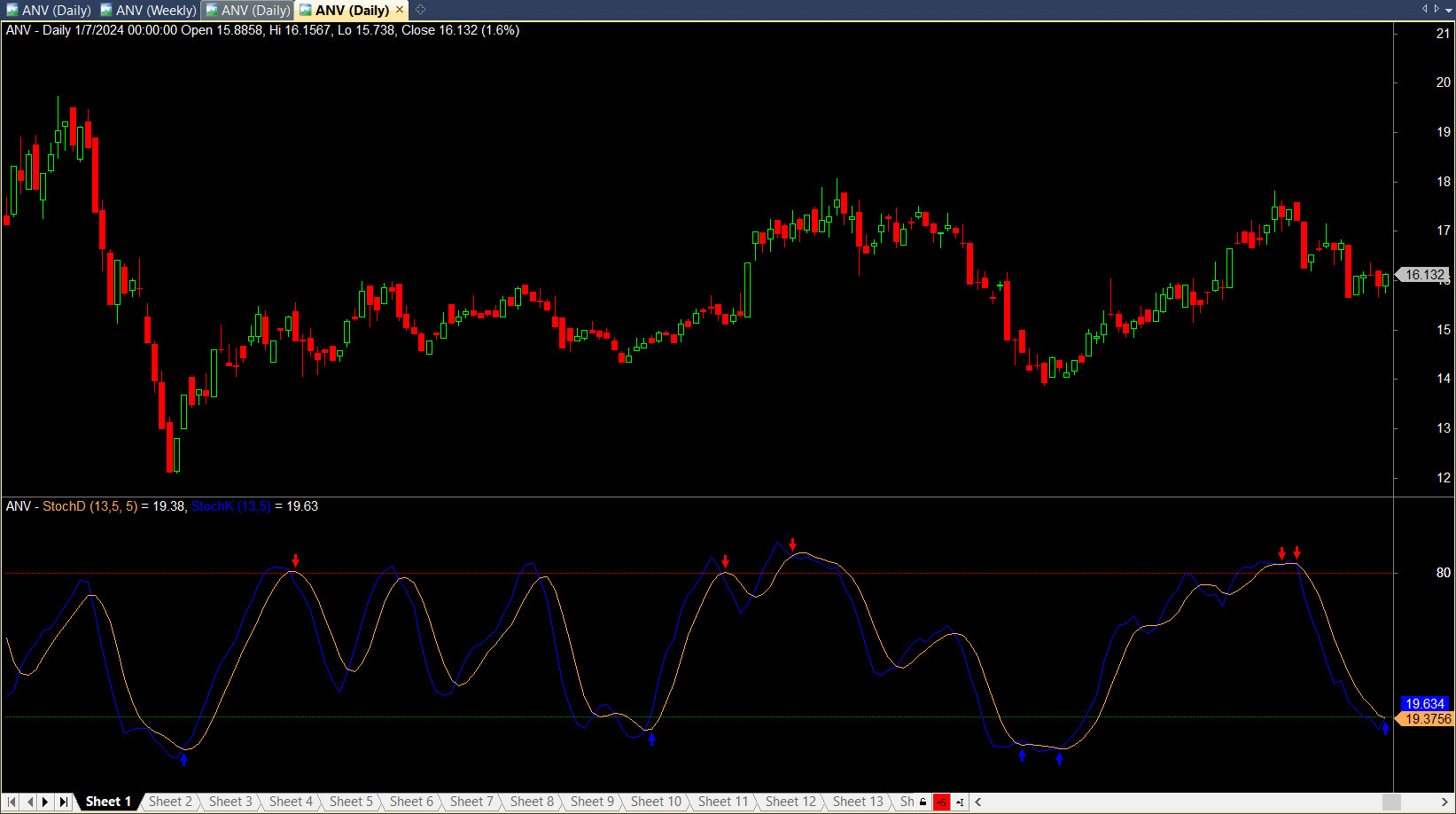Toggle the interval link 'I' button
Viewport: 1456px width, 814px height.
(x=960, y=802)
